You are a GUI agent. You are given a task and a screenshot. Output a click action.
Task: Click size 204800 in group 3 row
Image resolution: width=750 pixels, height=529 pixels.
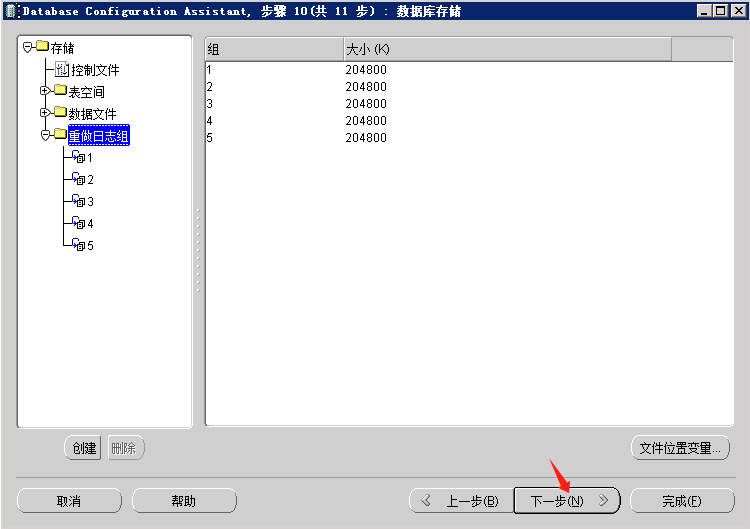[x=366, y=104]
